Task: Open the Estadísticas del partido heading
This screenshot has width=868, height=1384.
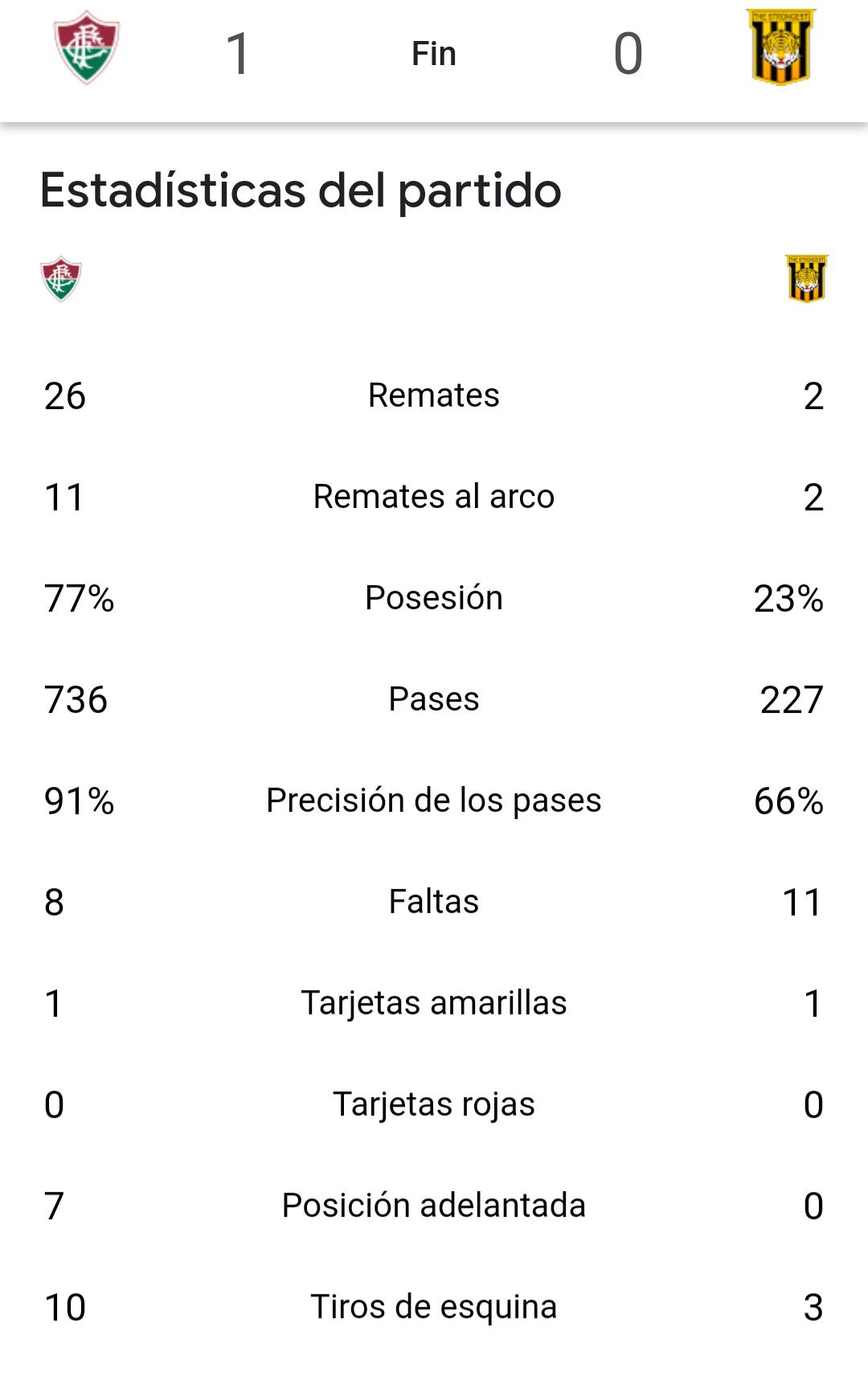Action: point(301,190)
